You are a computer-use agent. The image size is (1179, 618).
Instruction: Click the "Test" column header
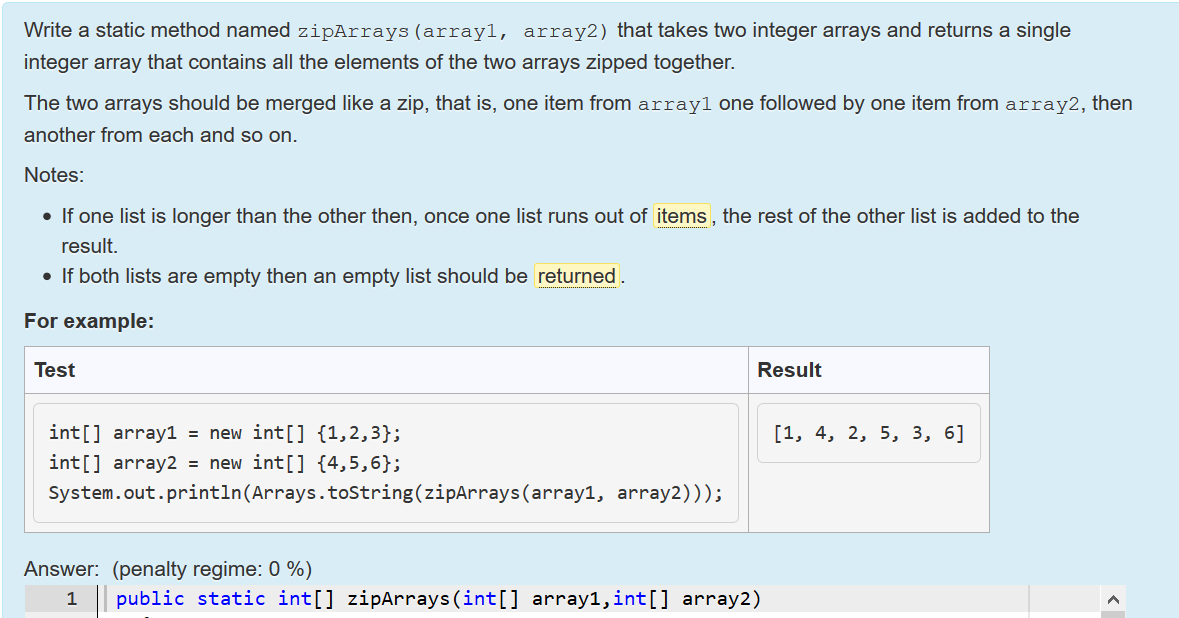pyautogui.click(x=55, y=370)
